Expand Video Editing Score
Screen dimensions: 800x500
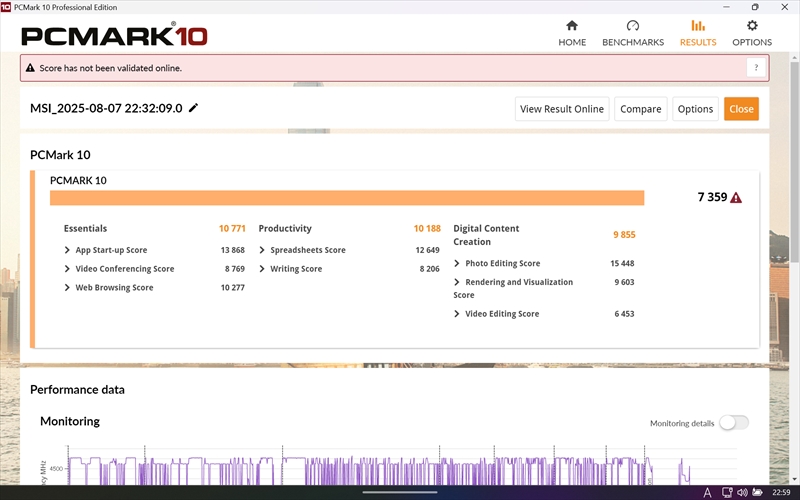(x=457, y=314)
